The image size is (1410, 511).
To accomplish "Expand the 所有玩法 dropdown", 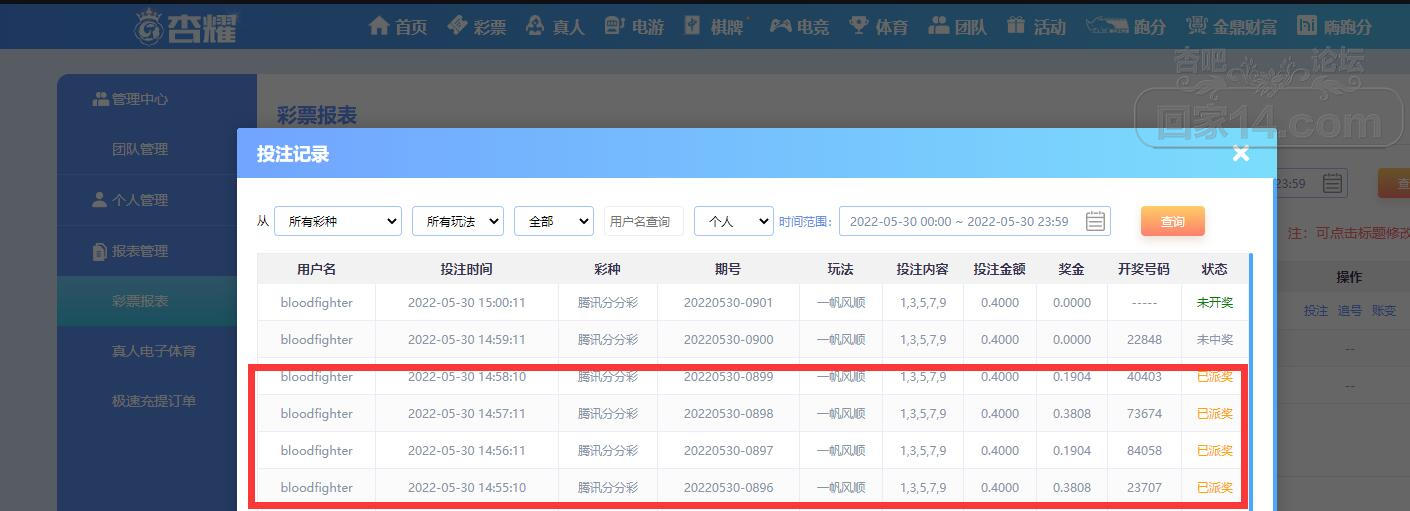I will [x=458, y=221].
